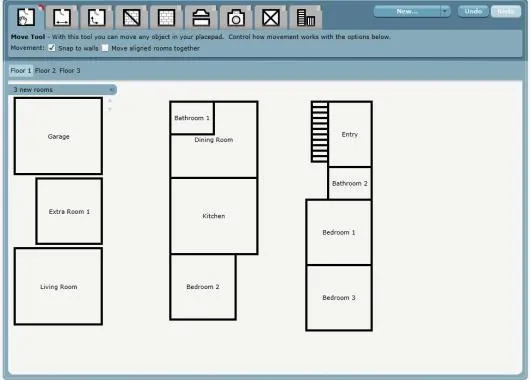Screen dimensions: 530x380
Task: Click the new rooms scroll down arrow
Action: (x=110, y=109)
